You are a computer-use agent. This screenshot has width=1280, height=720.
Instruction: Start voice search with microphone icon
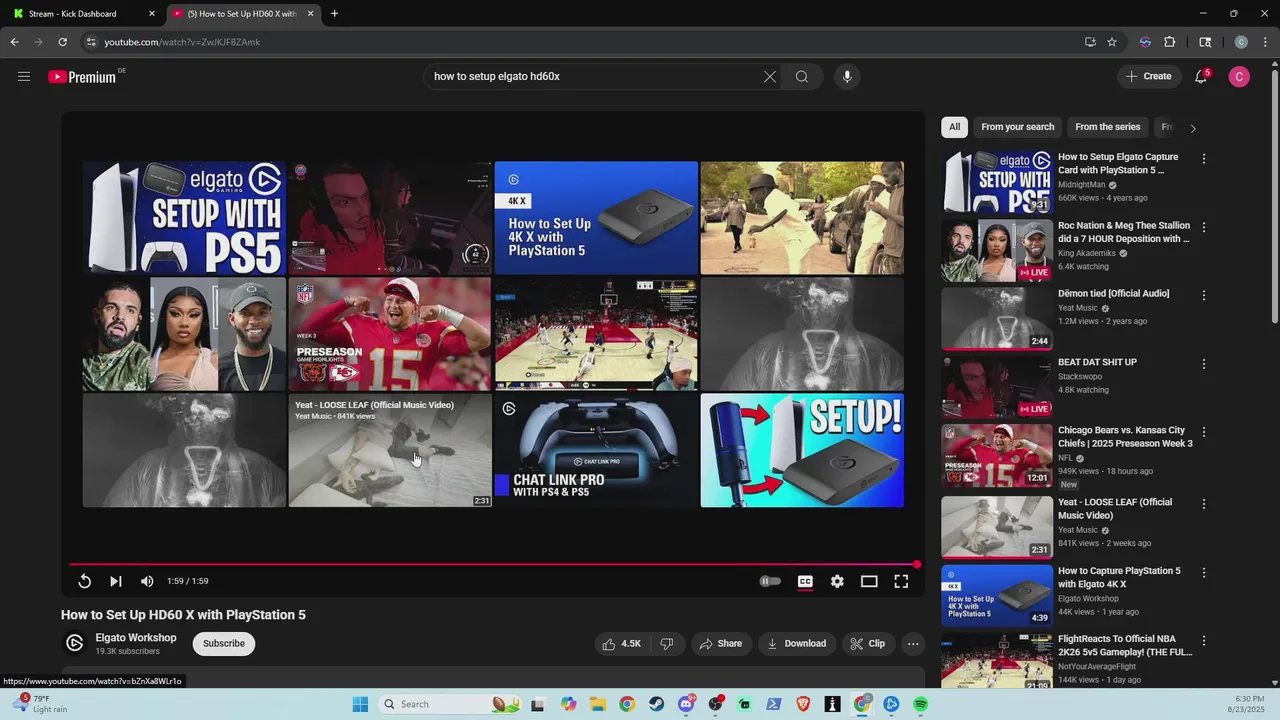pos(847,77)
